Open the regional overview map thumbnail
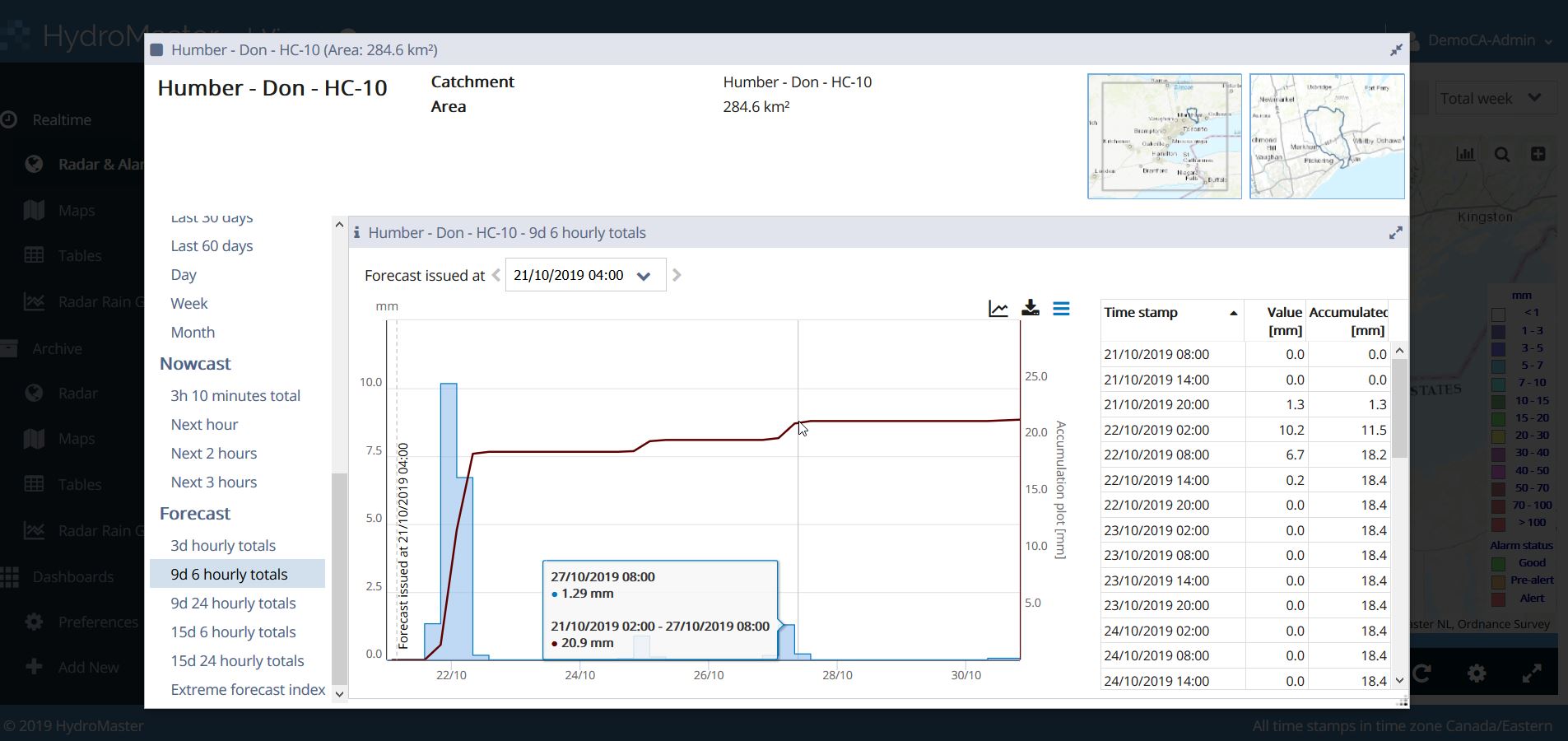This screenshot has height=741, width=1568. coord(1164,136)
